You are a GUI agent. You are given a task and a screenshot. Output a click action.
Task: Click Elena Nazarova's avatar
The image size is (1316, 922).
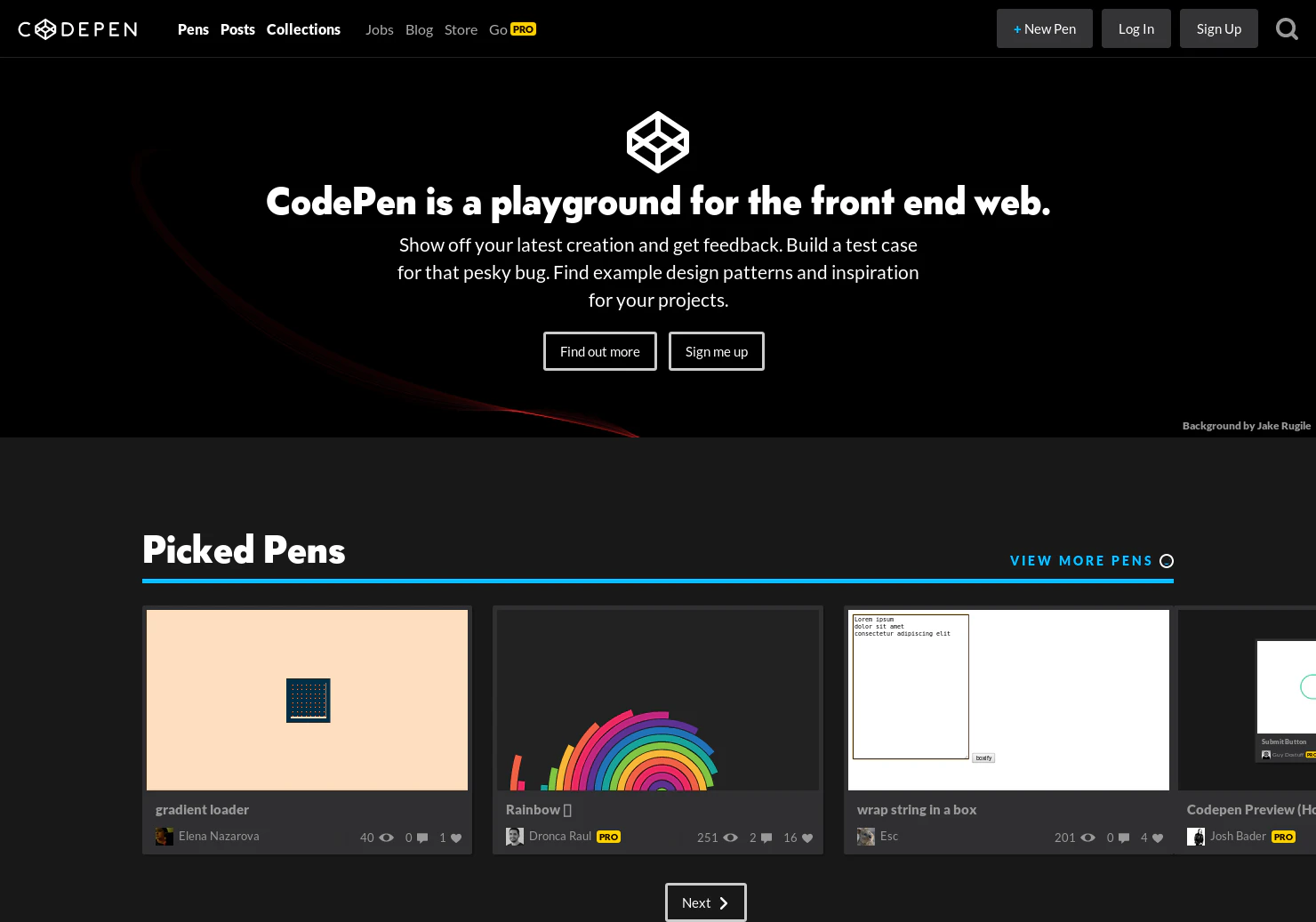(x=164, y=837)
